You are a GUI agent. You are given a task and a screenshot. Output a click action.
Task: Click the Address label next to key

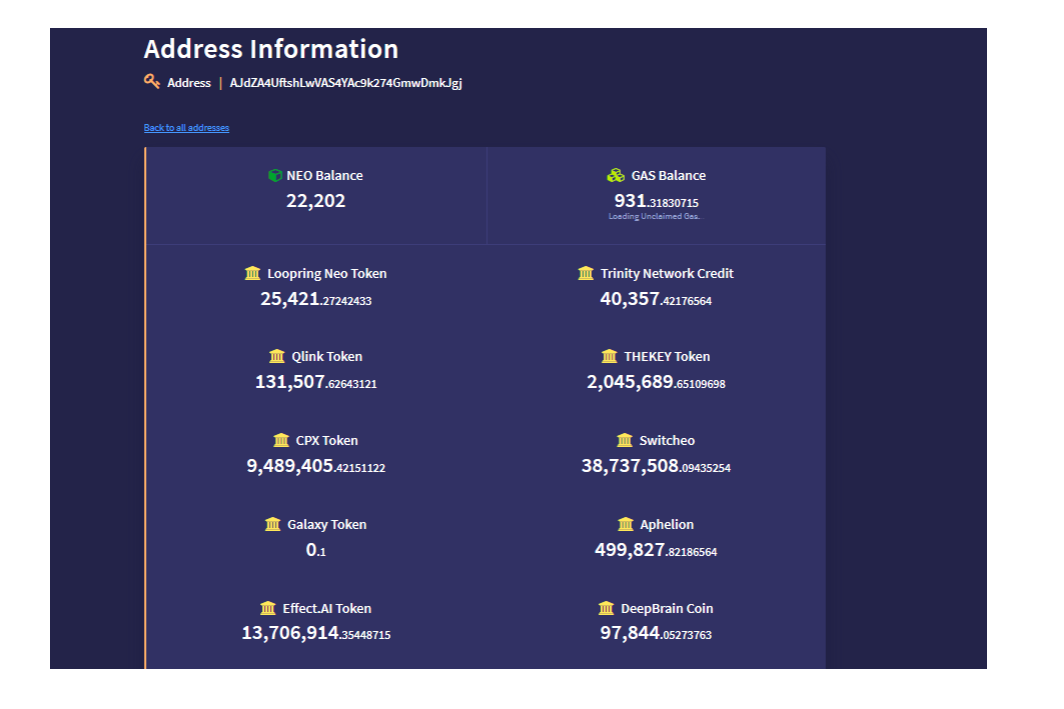pos(189,83)
